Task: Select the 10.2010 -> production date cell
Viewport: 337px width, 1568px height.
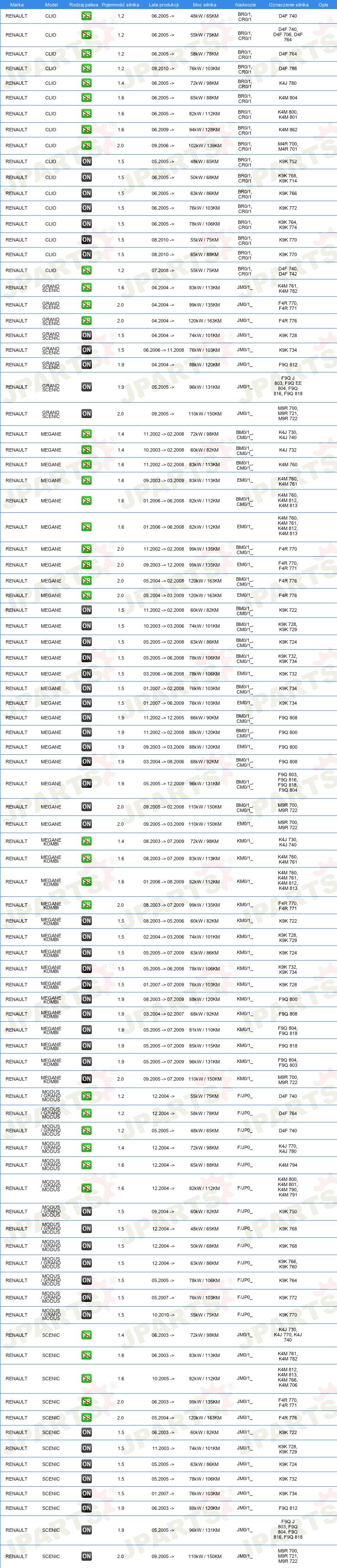Action: (x=163, y=1315)
